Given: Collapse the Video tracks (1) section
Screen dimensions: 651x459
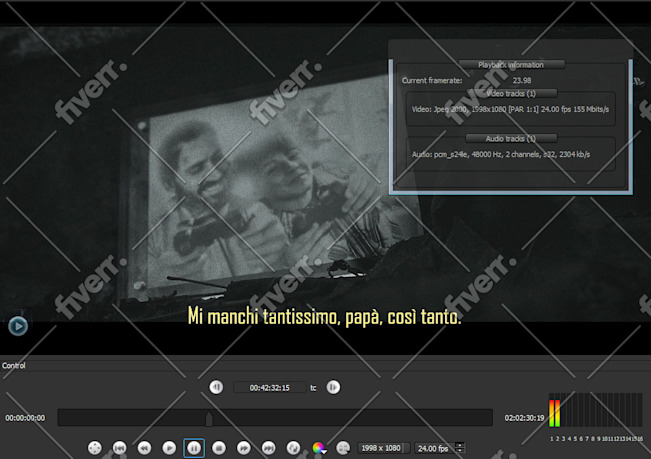Looking at the screenshot, I should tap(511, 93).
